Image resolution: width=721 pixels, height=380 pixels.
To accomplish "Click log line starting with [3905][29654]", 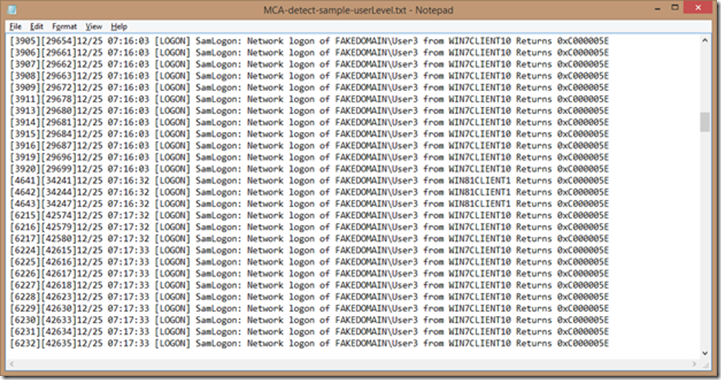I will 309,41.
